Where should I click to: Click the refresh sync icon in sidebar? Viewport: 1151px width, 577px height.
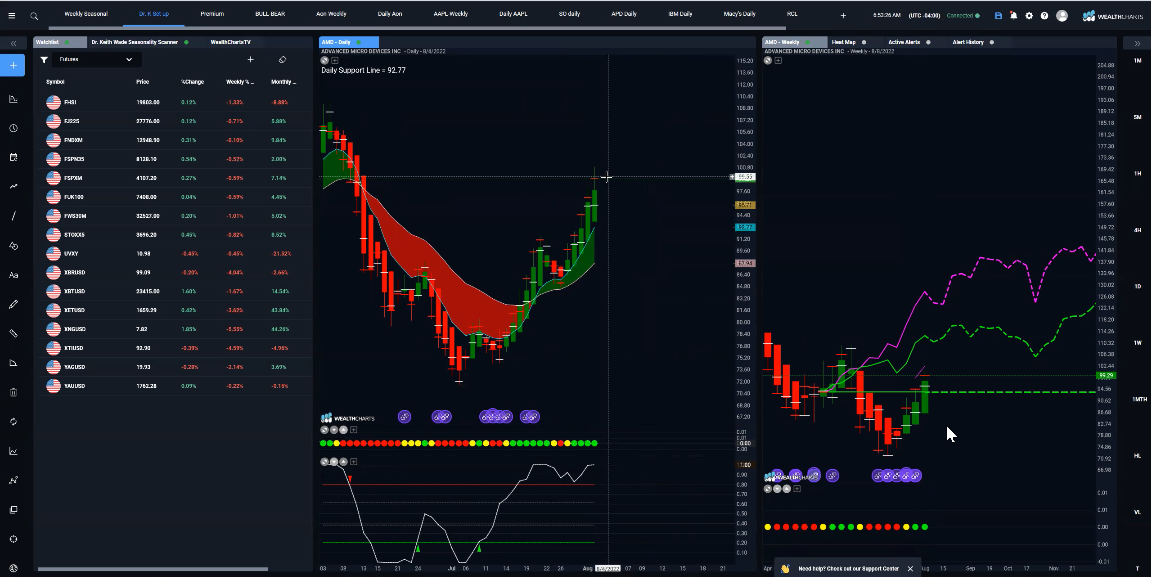pyautogui.click(x=13, y=421)
